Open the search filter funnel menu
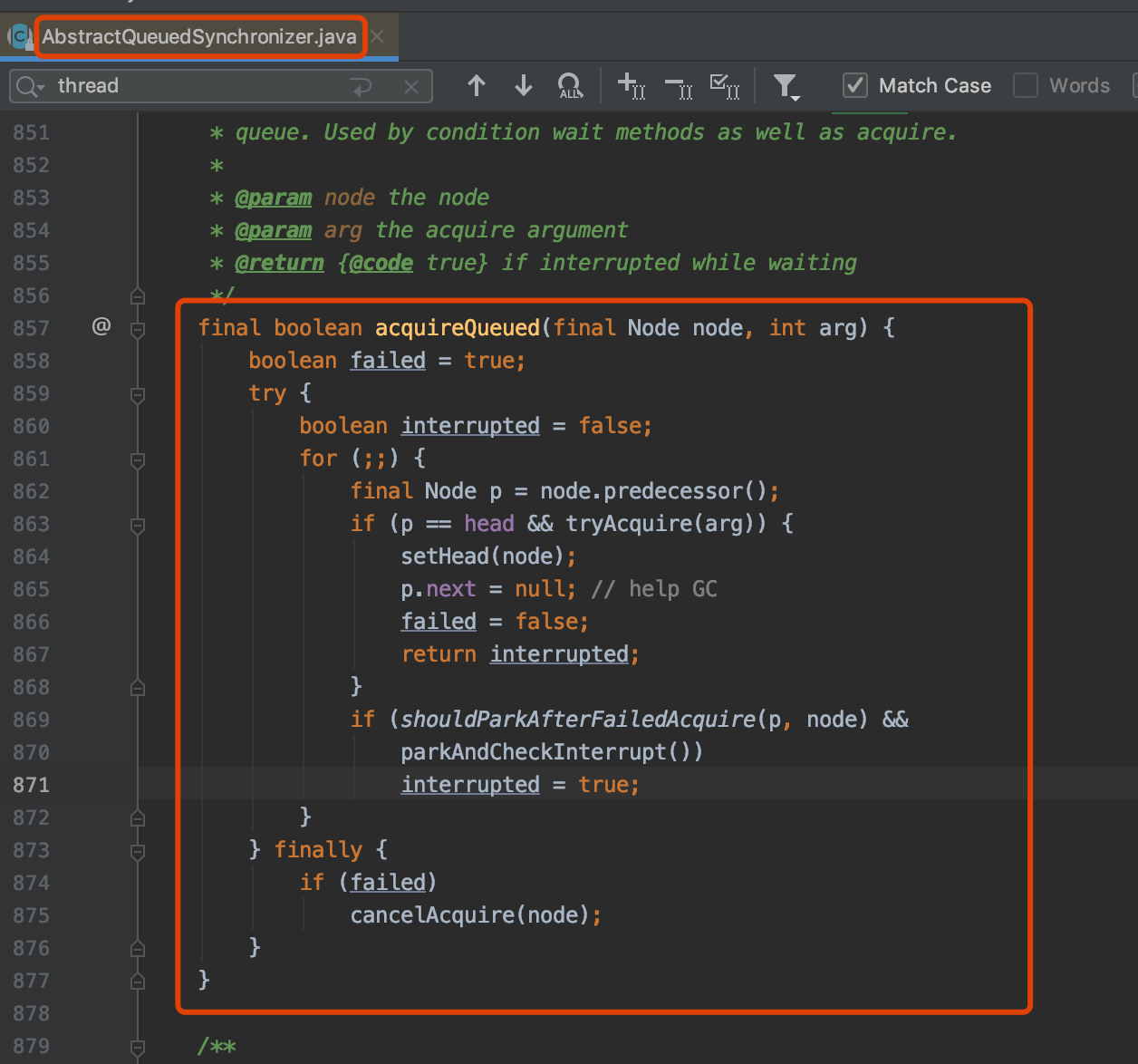Image resolution: width=1138 pixels, height=1064 pixels. [x=785, y=86]
